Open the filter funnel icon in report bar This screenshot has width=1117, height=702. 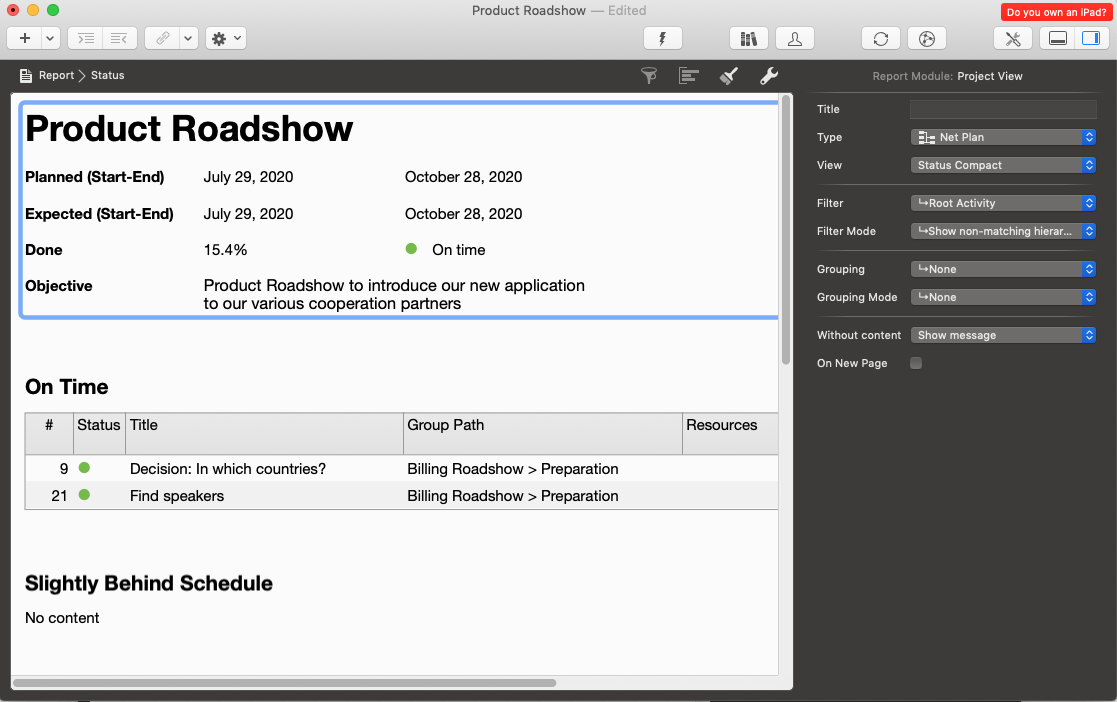click(649, 76)
